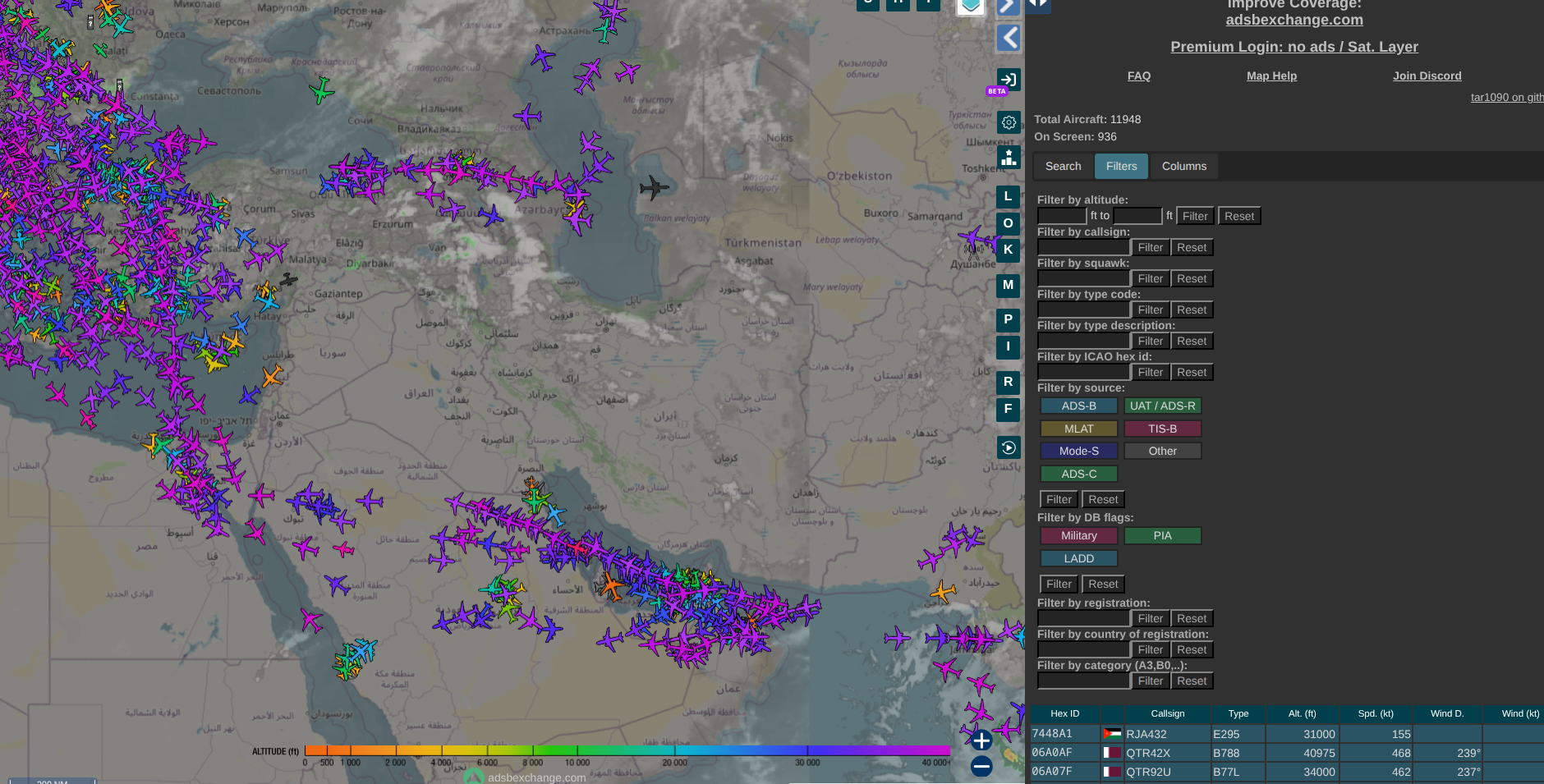The width and height of the screenshot is (1544, 784).
Task: Toggle the M map button
Action: click(1009, 285)
